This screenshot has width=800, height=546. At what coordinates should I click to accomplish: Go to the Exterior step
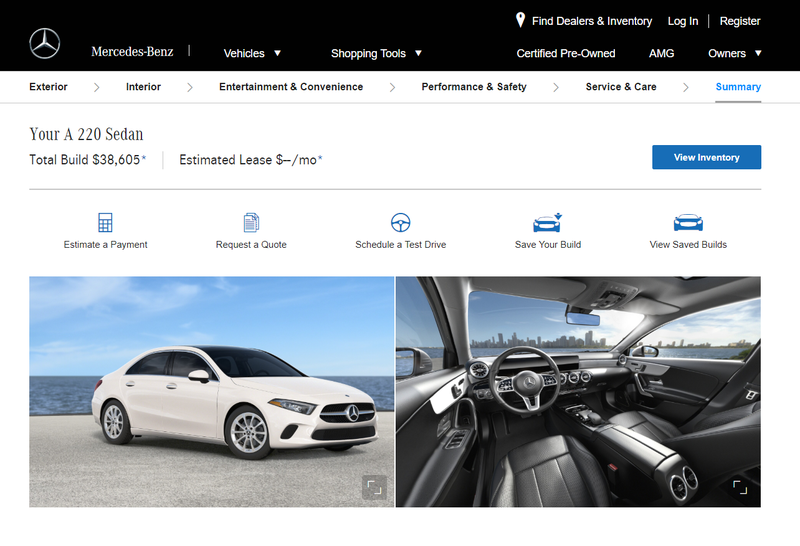(x=48, y=87)
